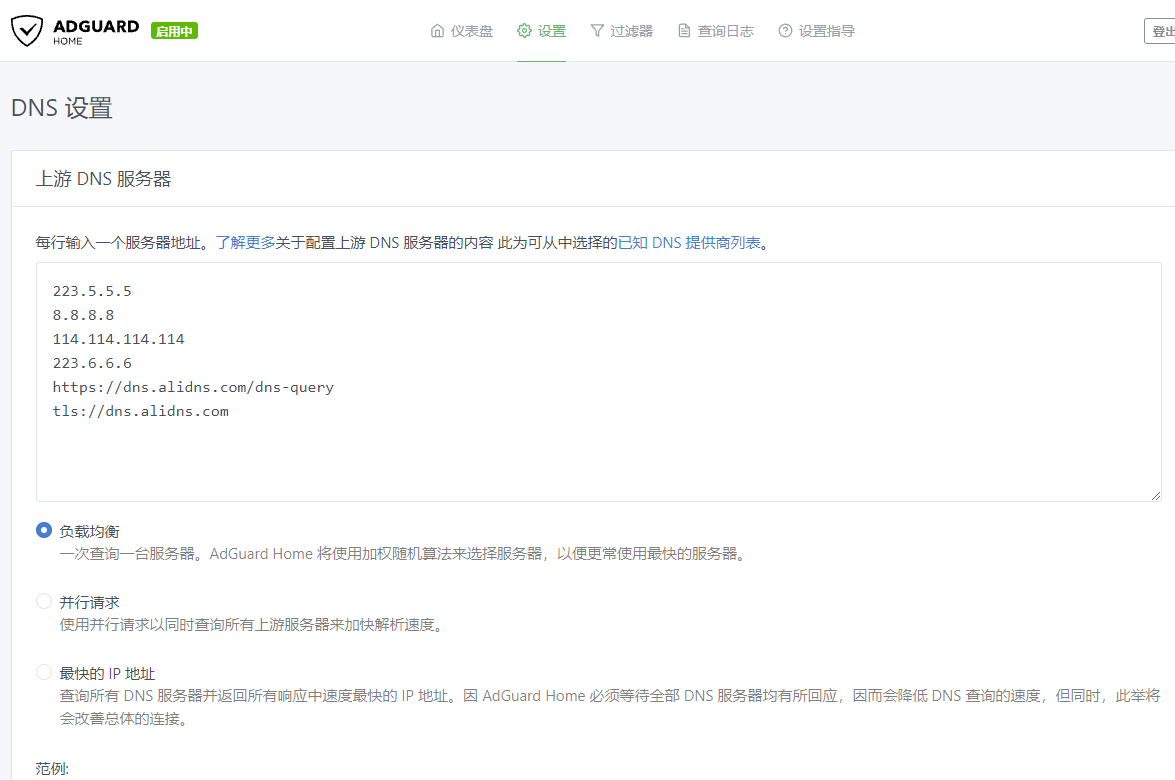This screenshot has height=780, width=1175.
Task: Click the textarea resize handle corner
Action: point(1156,495)
